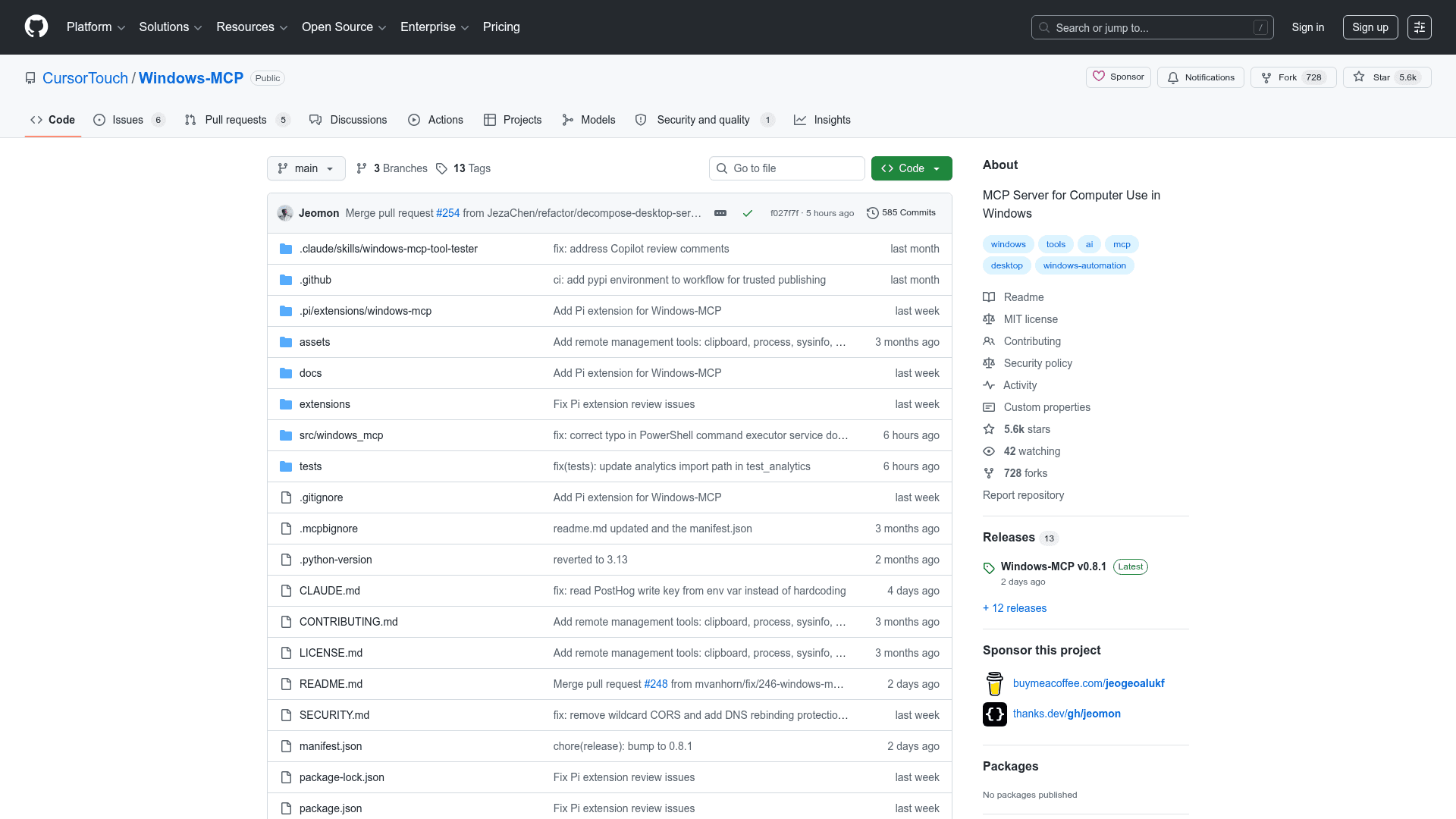Select the windows-automation topic tag

1084,265
